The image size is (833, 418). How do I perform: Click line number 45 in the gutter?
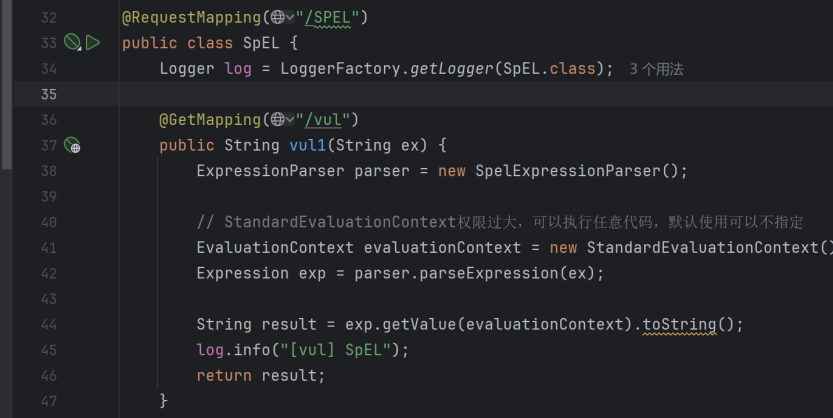tap(49, 349)
